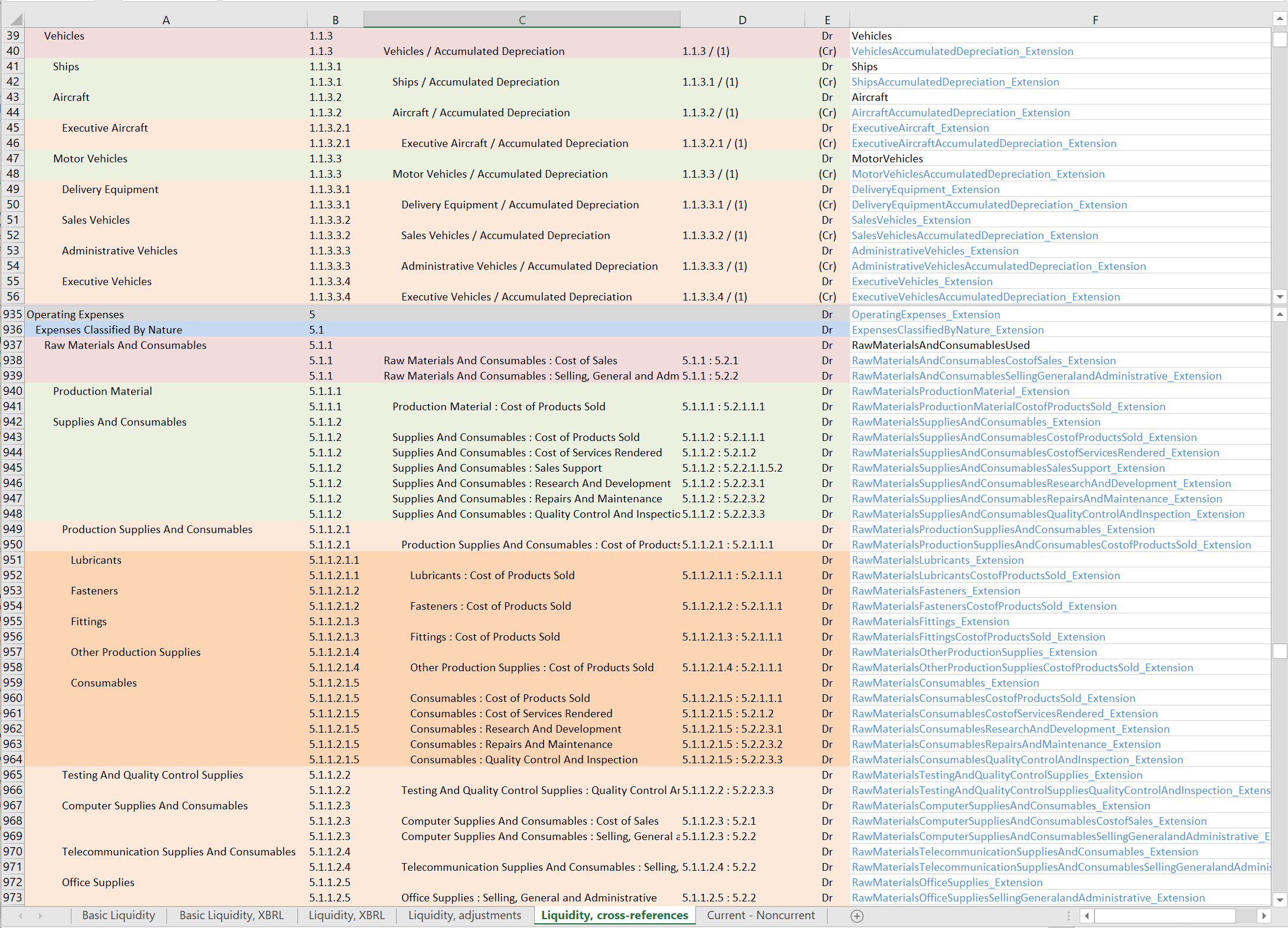The width and height of the screenshot is (1288, 928).
Task: Select cell 'Expenses Classified By Nature'
Action: click(x=166, y=329)
